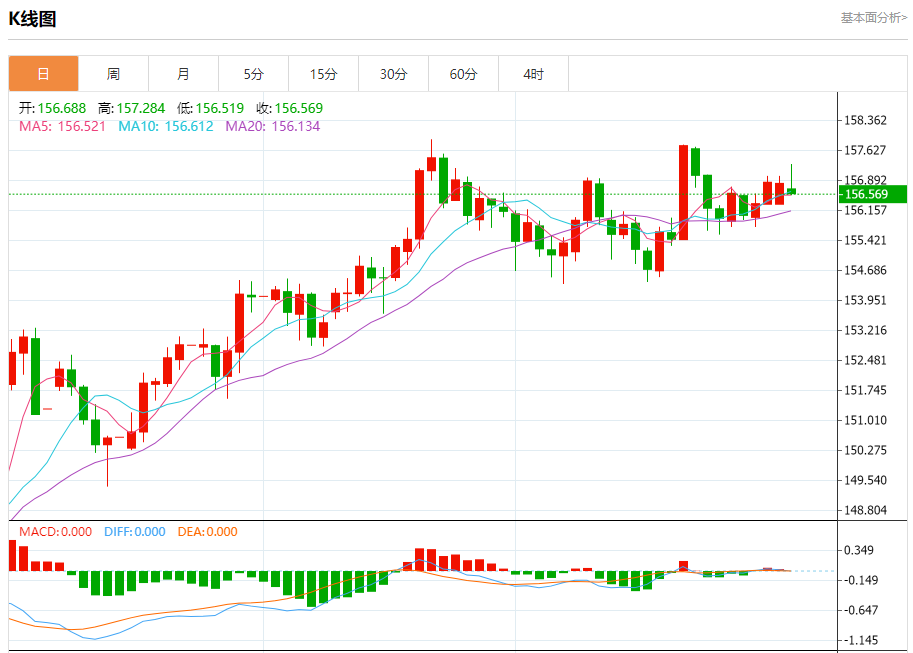Click the -0.647 MACD axis label

861,610
